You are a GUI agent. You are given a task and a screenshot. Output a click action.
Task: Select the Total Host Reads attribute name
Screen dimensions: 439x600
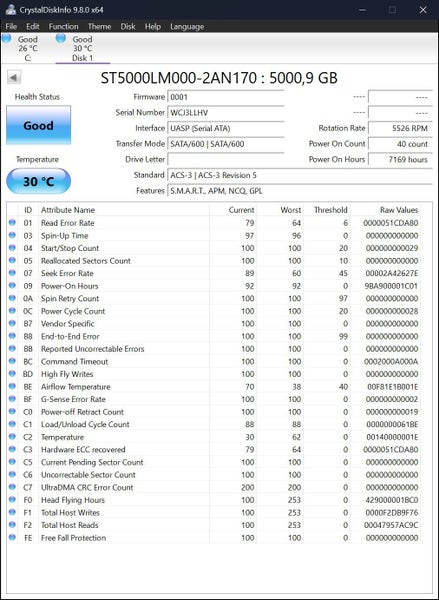pyautogui.click(x=70, y=525)
